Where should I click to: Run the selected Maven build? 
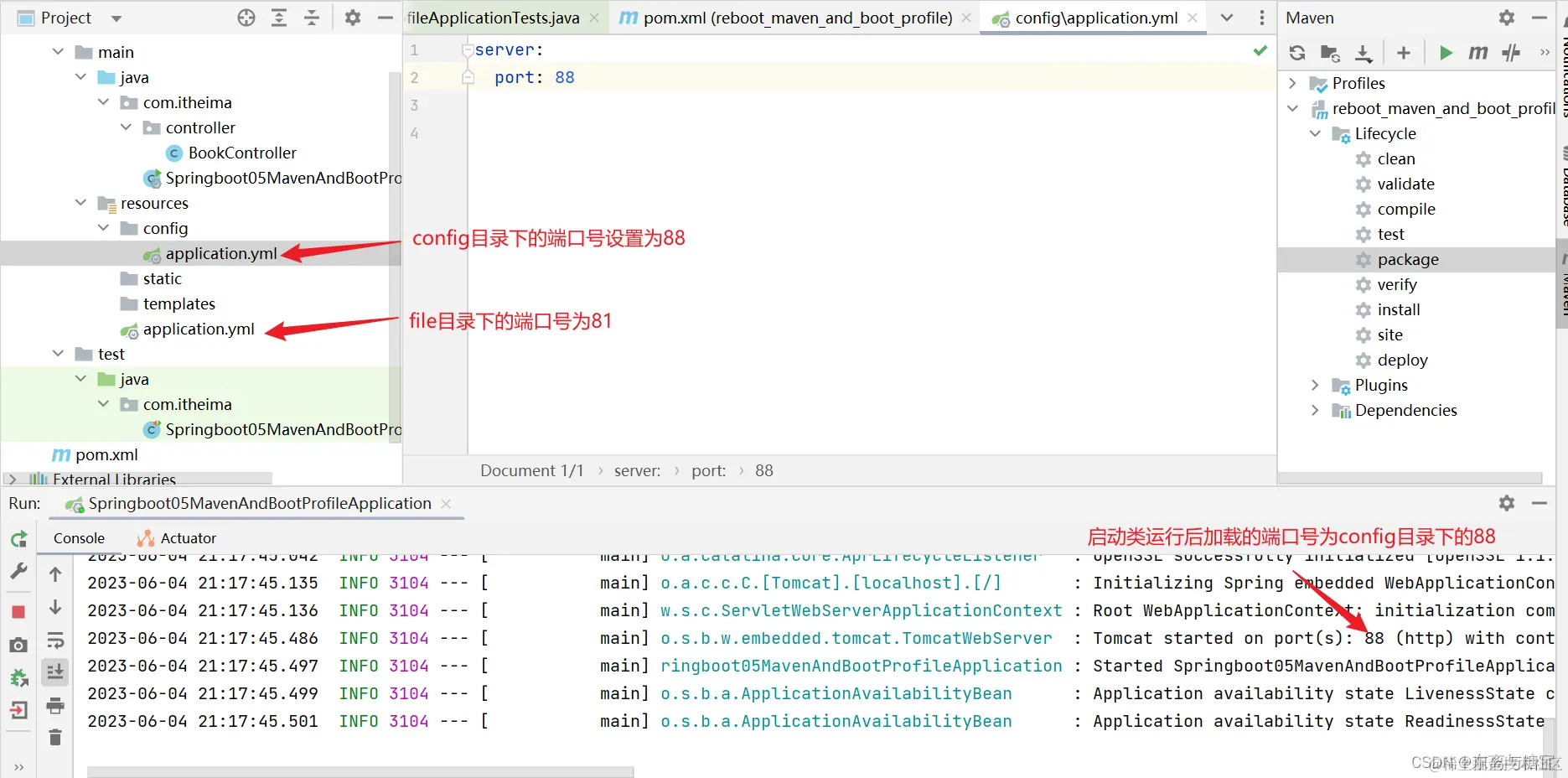[x=1446, y=53]
